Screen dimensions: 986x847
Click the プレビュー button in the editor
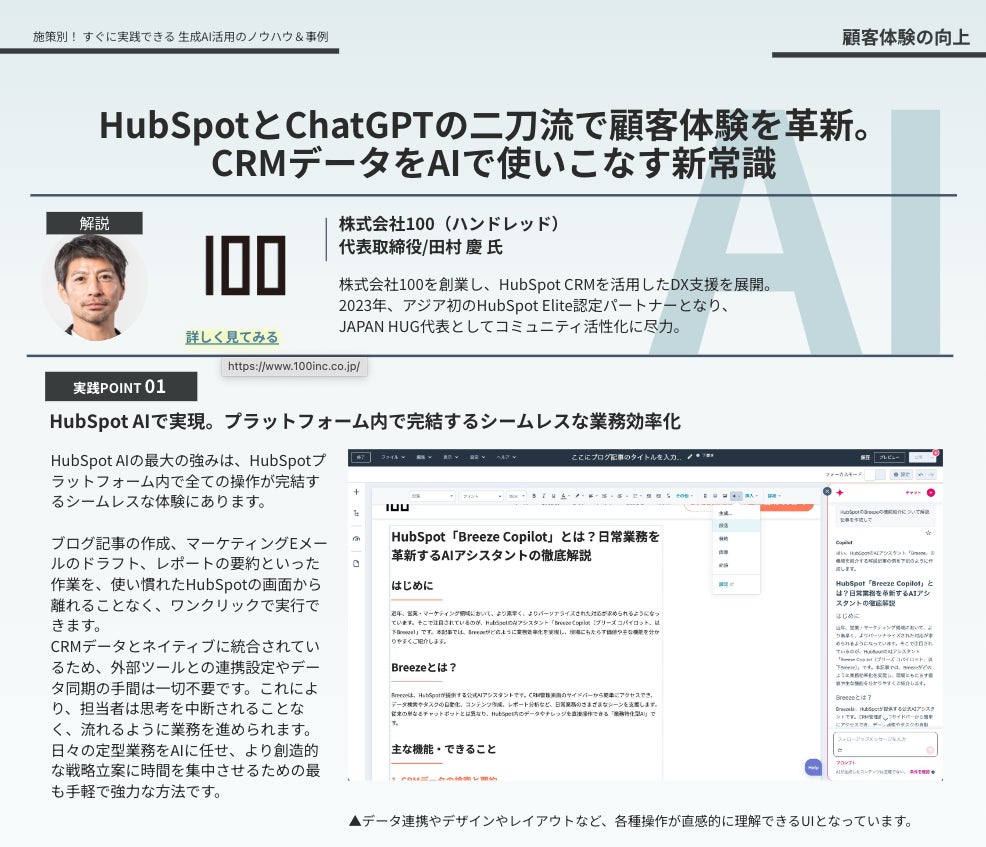tap(891, 457)
